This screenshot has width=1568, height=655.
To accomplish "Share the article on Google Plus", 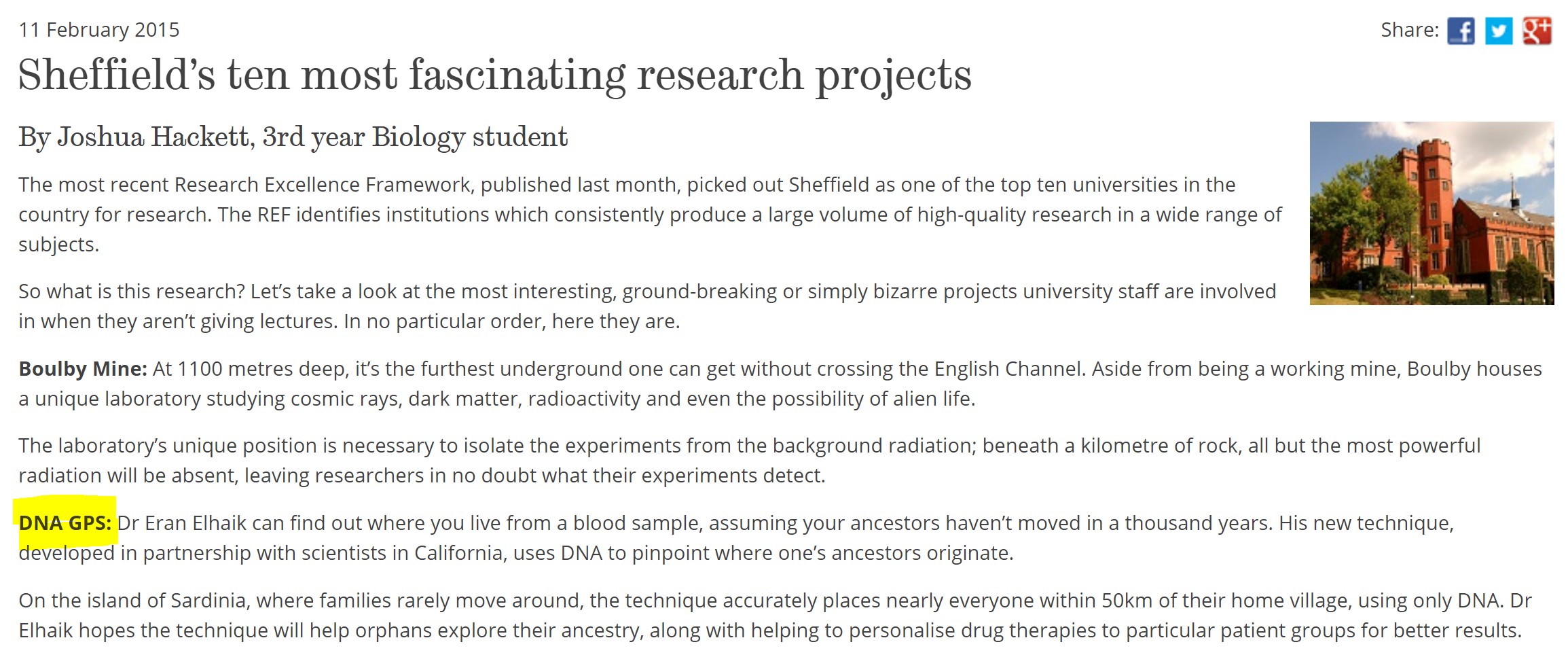I will point(1537,31).
